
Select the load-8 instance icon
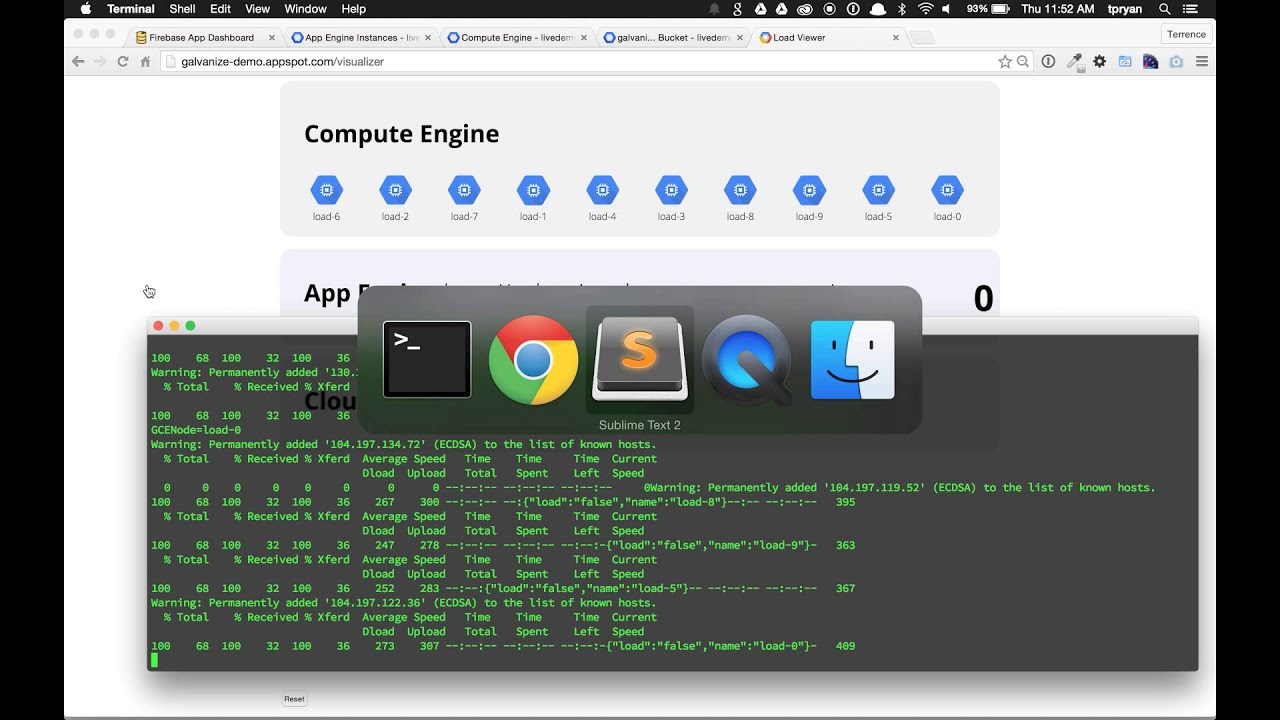(740, 190)
